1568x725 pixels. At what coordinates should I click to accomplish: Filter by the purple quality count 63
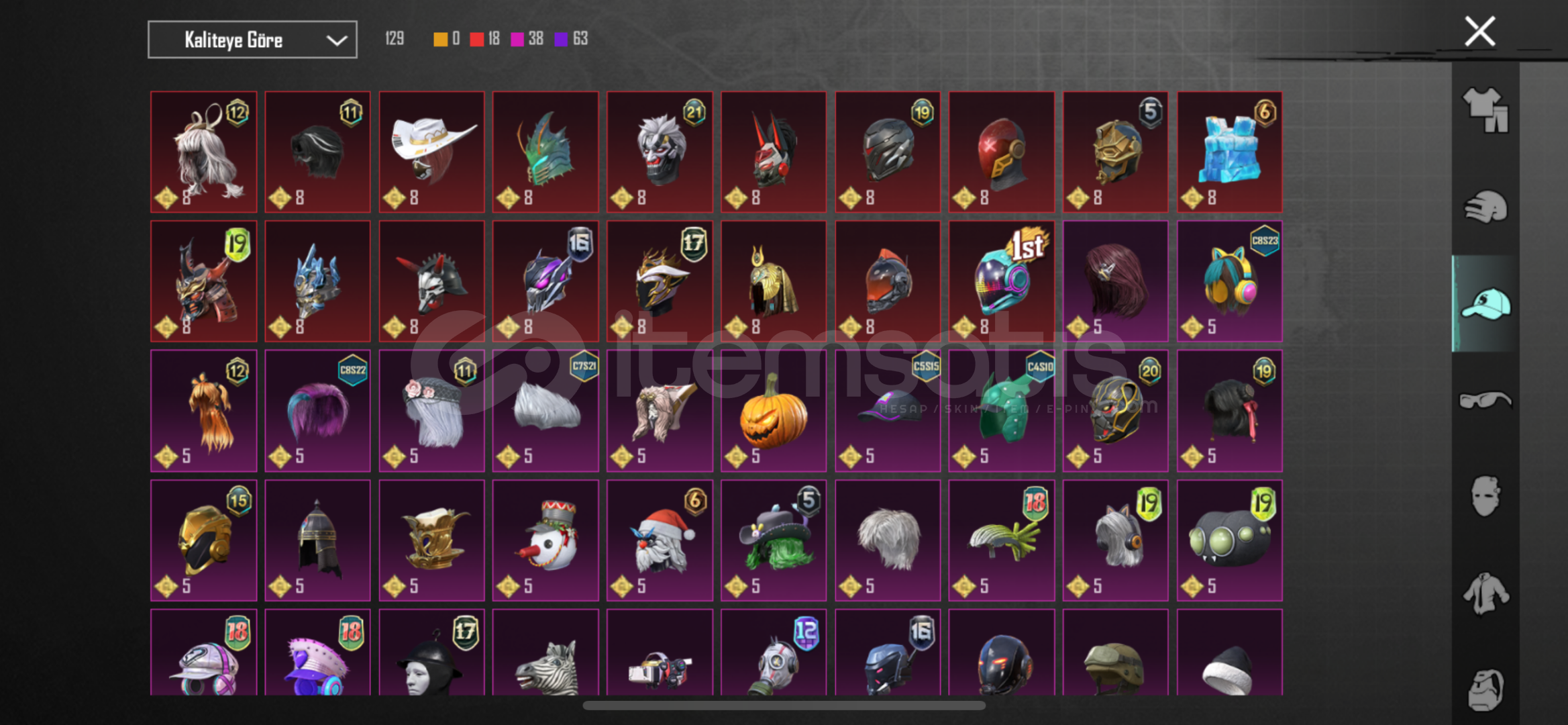(x=571, y=39)
